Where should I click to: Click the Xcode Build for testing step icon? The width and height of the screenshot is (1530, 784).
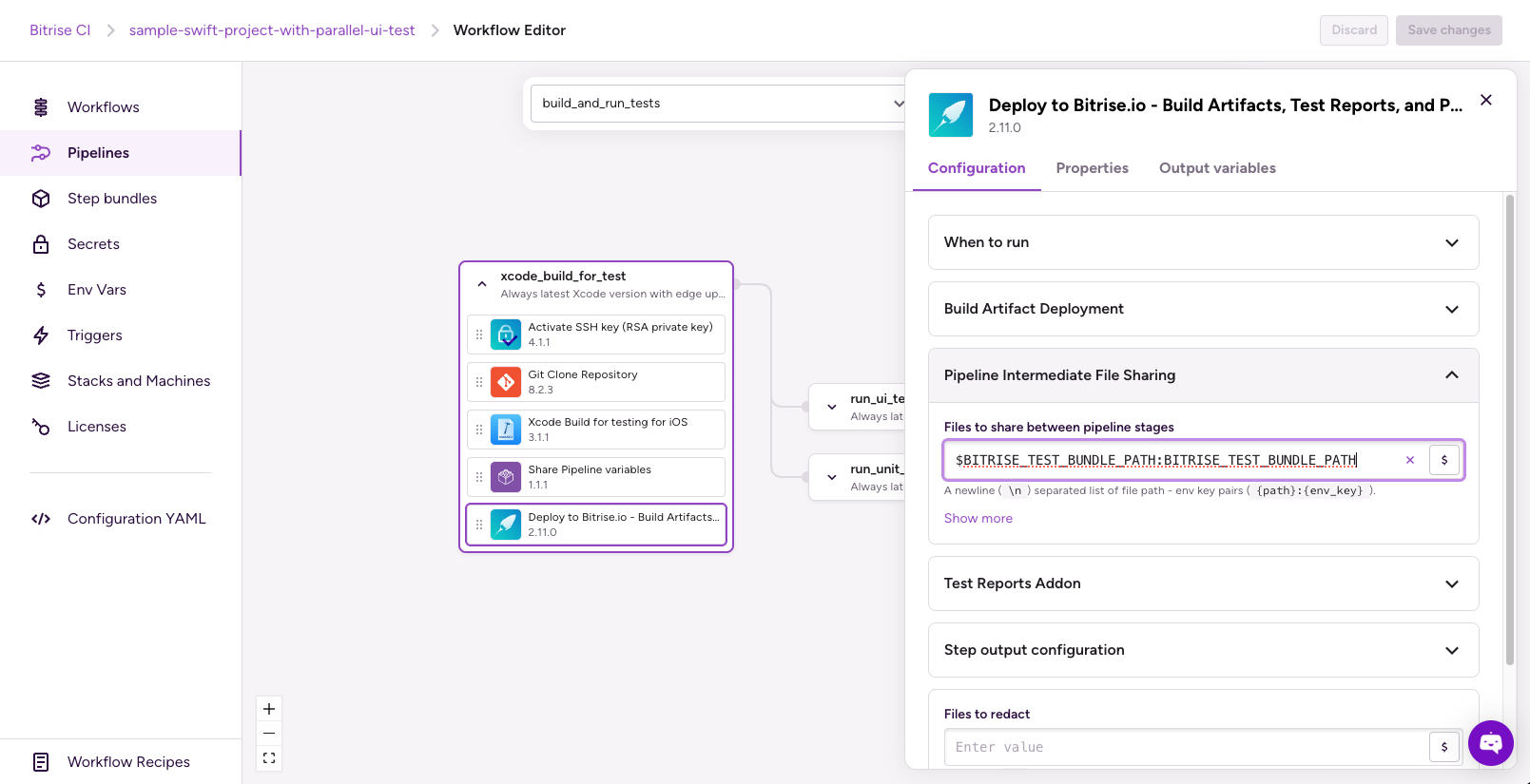[506, 430]
